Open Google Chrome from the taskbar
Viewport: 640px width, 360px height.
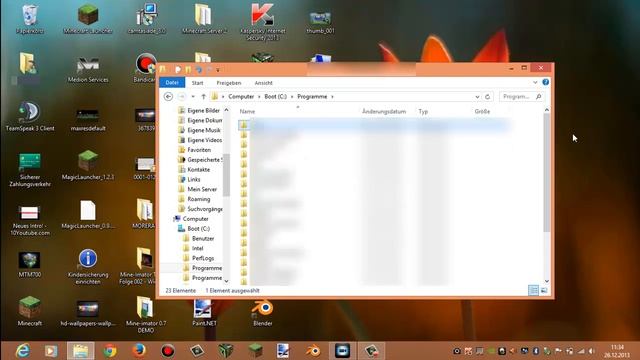109,351
